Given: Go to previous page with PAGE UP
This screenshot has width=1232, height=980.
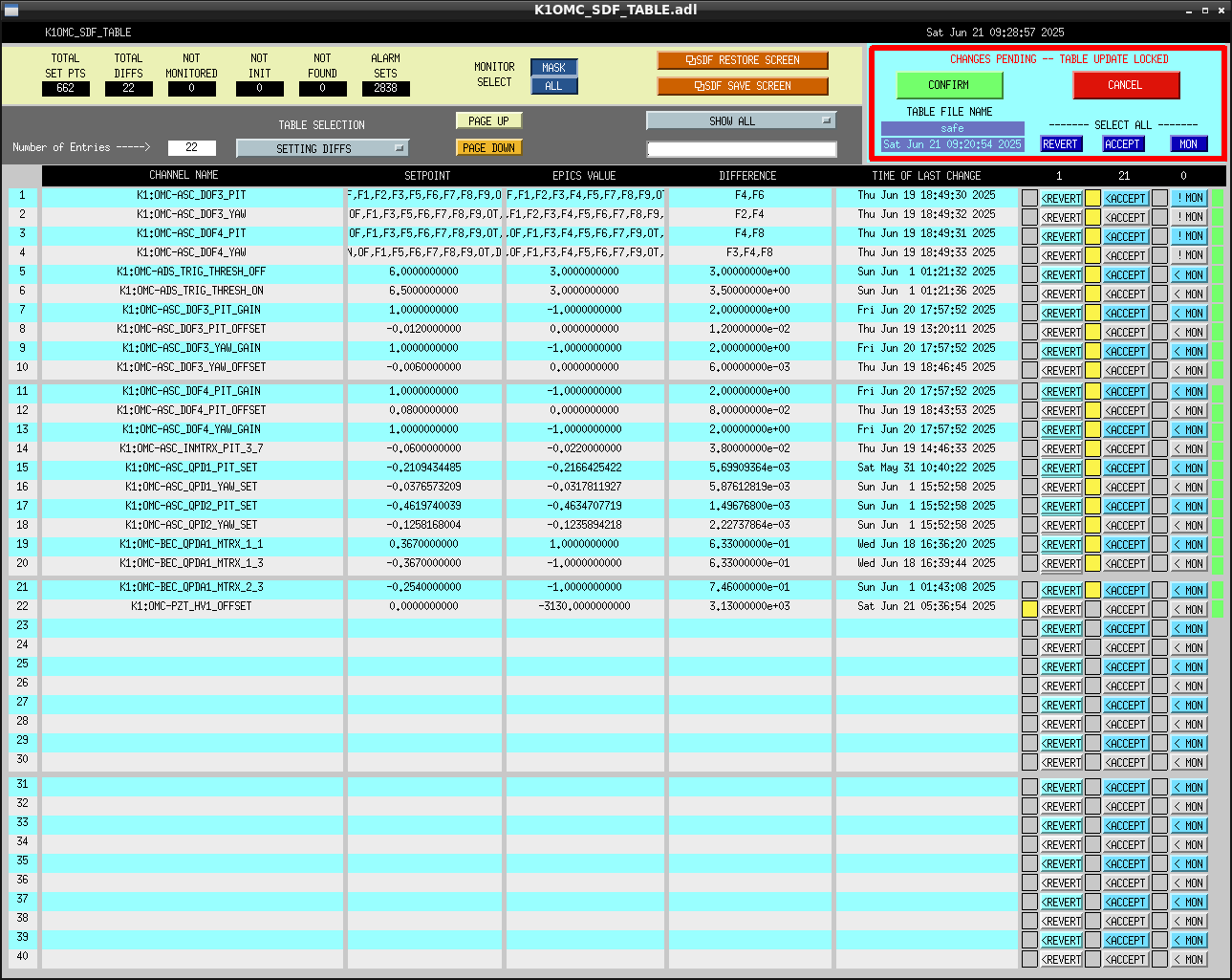Looking at the screenshot, I should 488,121.
